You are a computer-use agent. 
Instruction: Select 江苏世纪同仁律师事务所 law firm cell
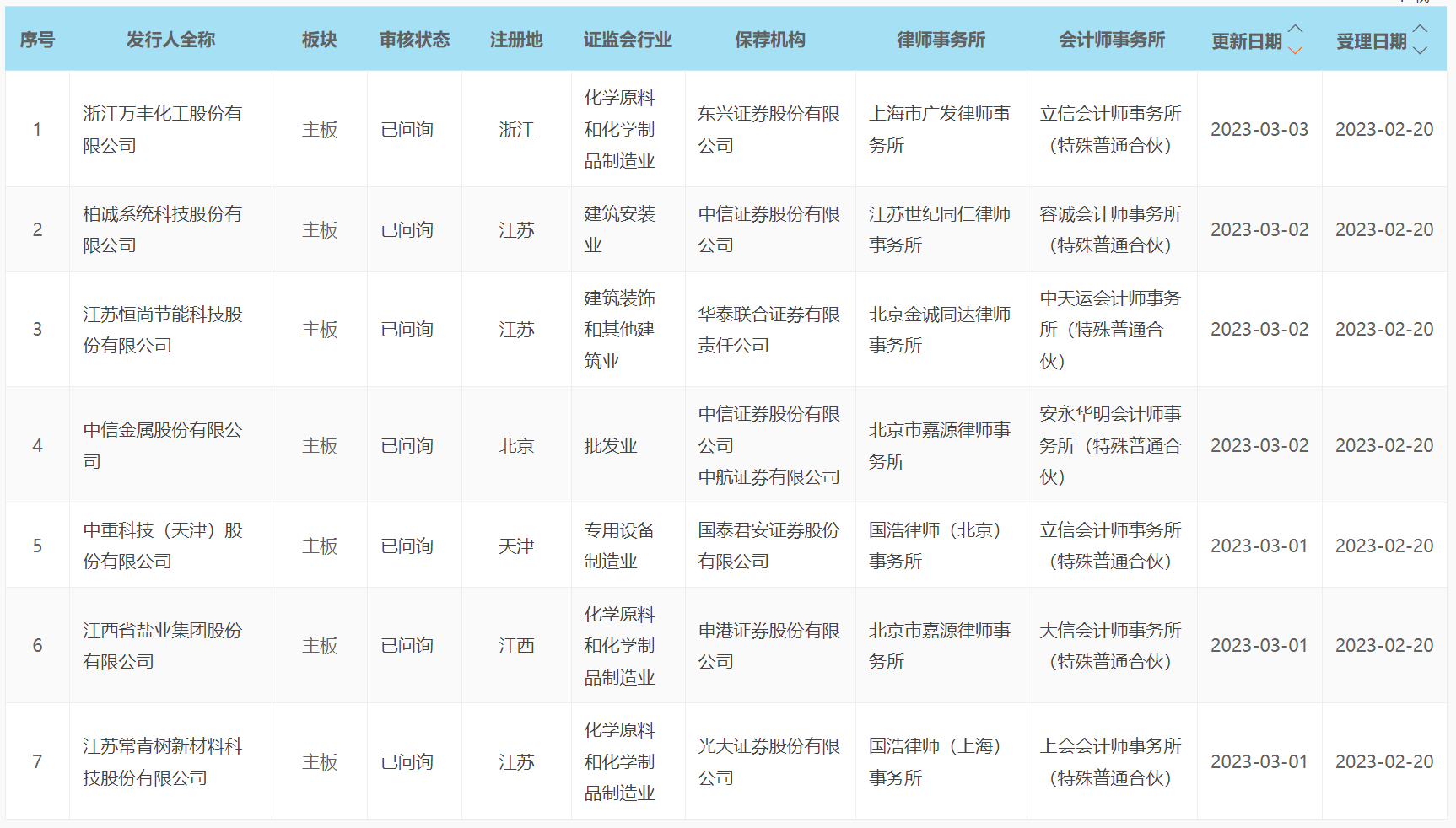[x=941, y=229]
